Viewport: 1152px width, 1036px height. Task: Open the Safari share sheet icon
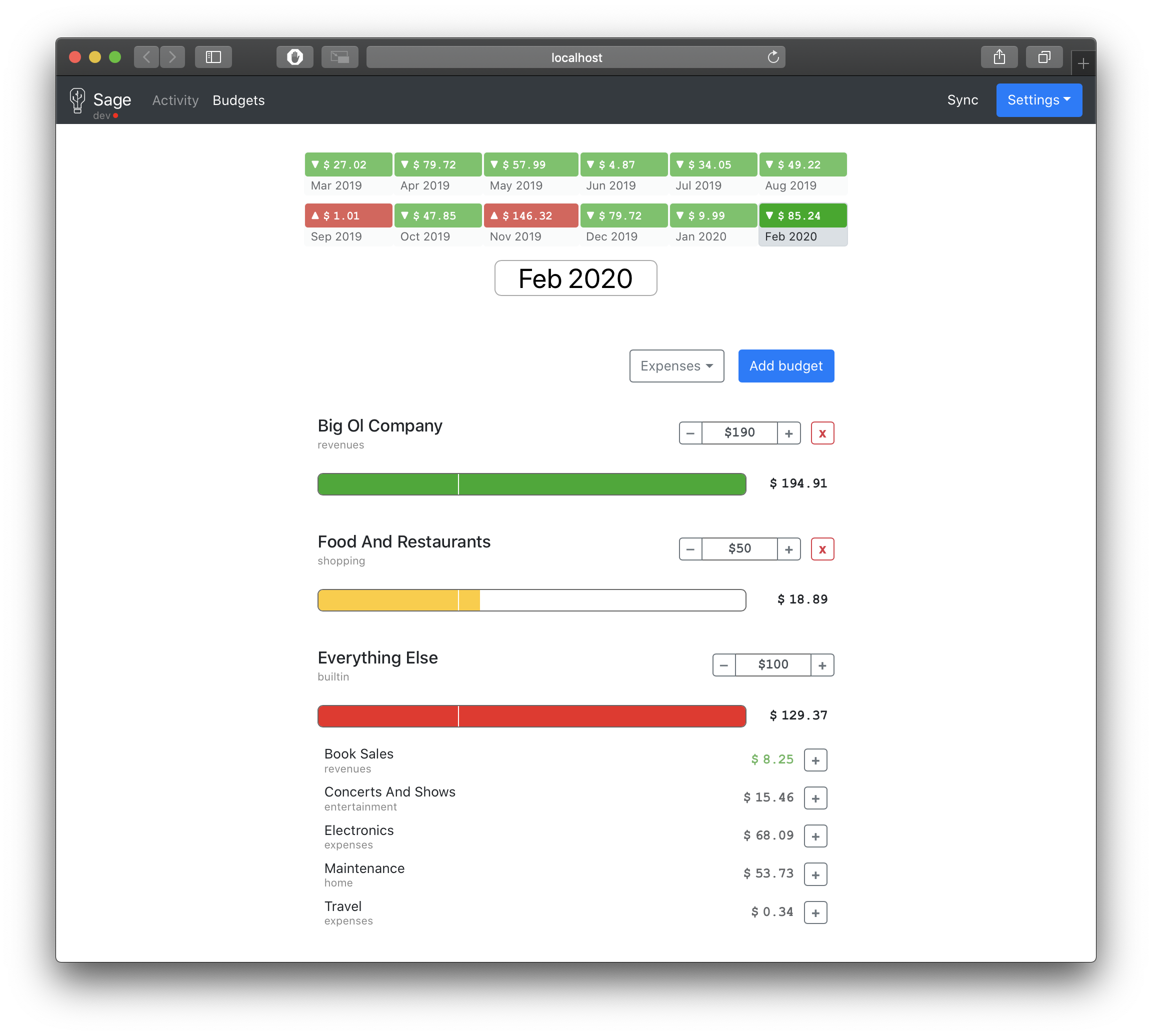999,57
